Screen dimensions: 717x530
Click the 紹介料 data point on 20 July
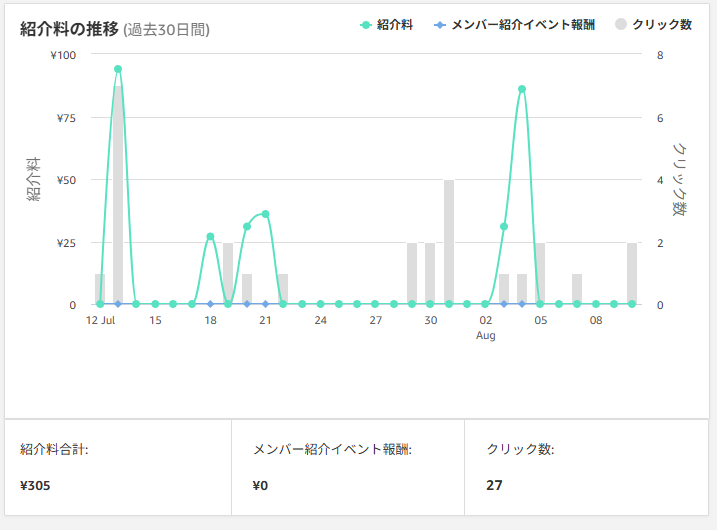point(247,226)
